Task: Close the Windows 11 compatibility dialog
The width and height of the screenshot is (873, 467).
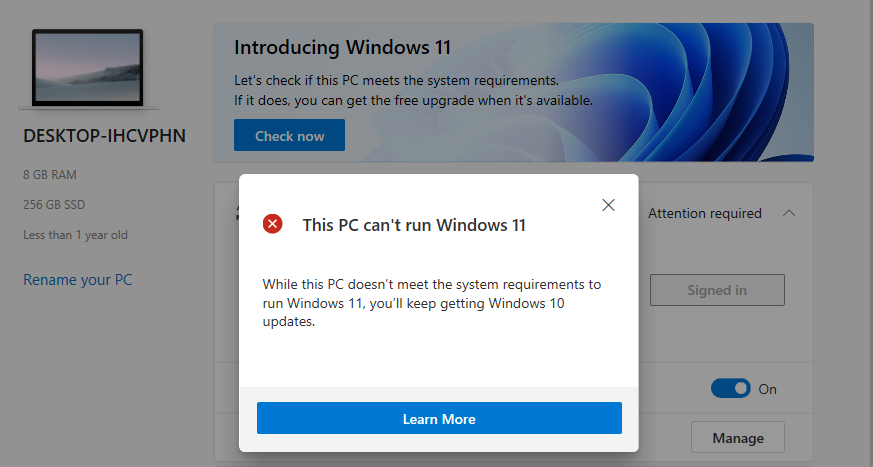Action: (608, 205)
